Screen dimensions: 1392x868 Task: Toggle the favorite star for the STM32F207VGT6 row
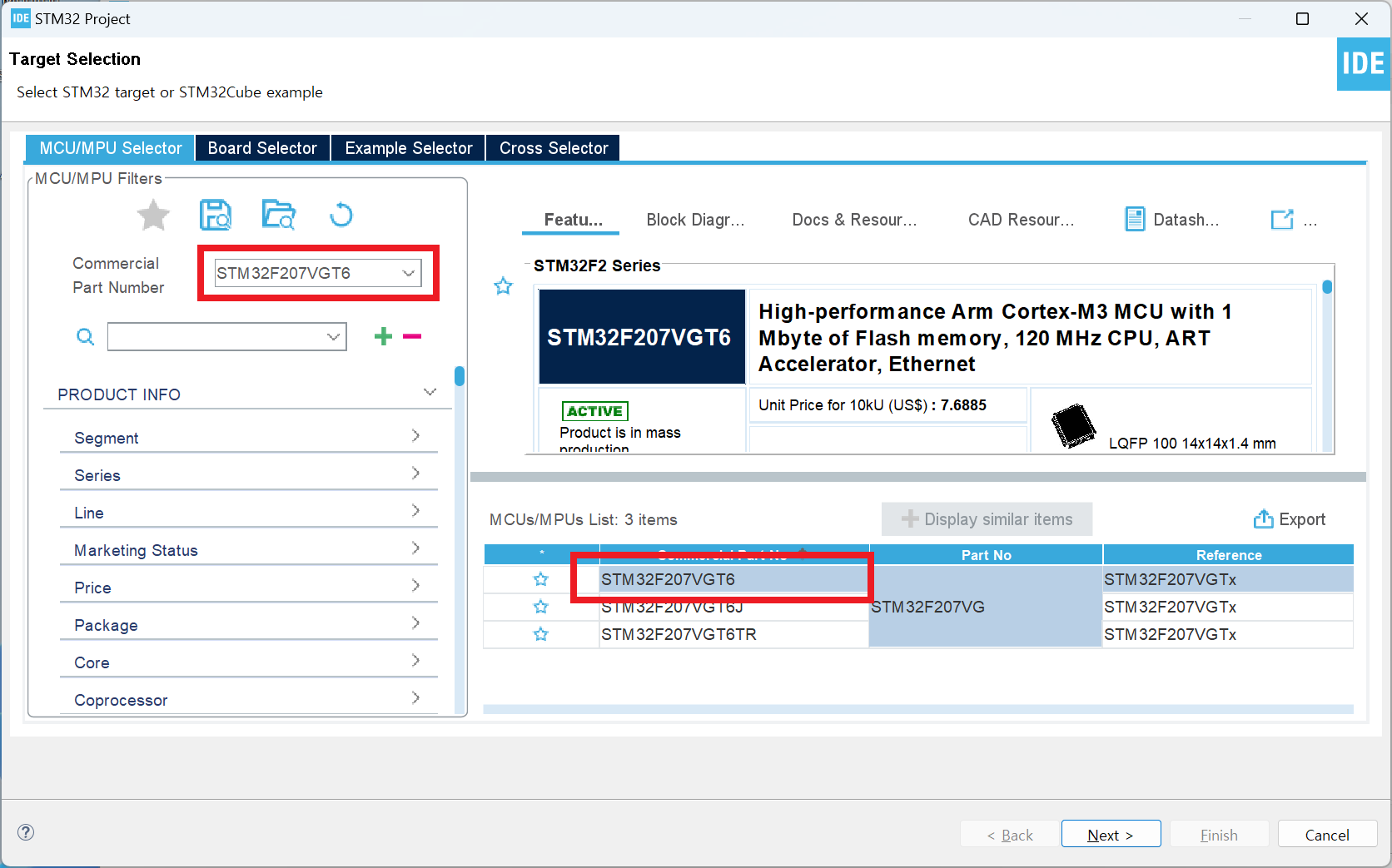[541, 579]
